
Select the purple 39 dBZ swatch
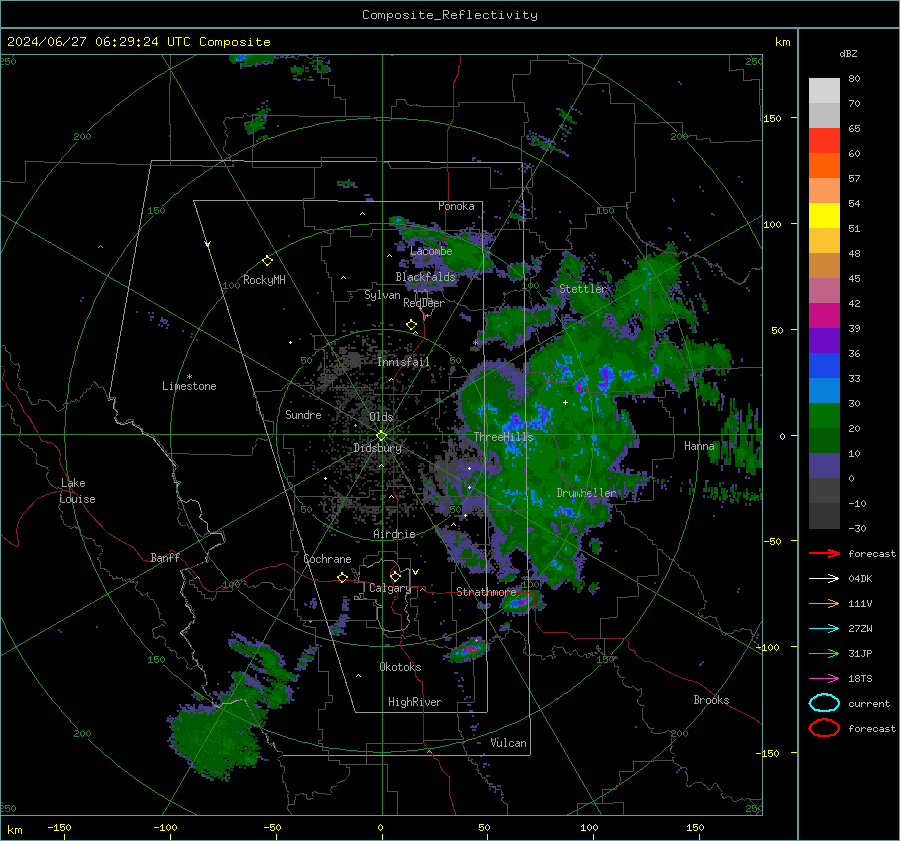(x=824, y=340)
